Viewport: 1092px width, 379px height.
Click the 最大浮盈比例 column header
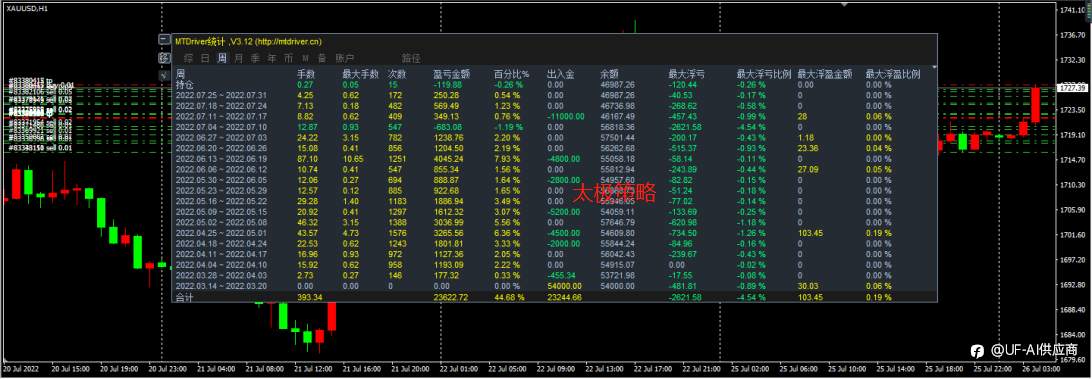[893, 73]
